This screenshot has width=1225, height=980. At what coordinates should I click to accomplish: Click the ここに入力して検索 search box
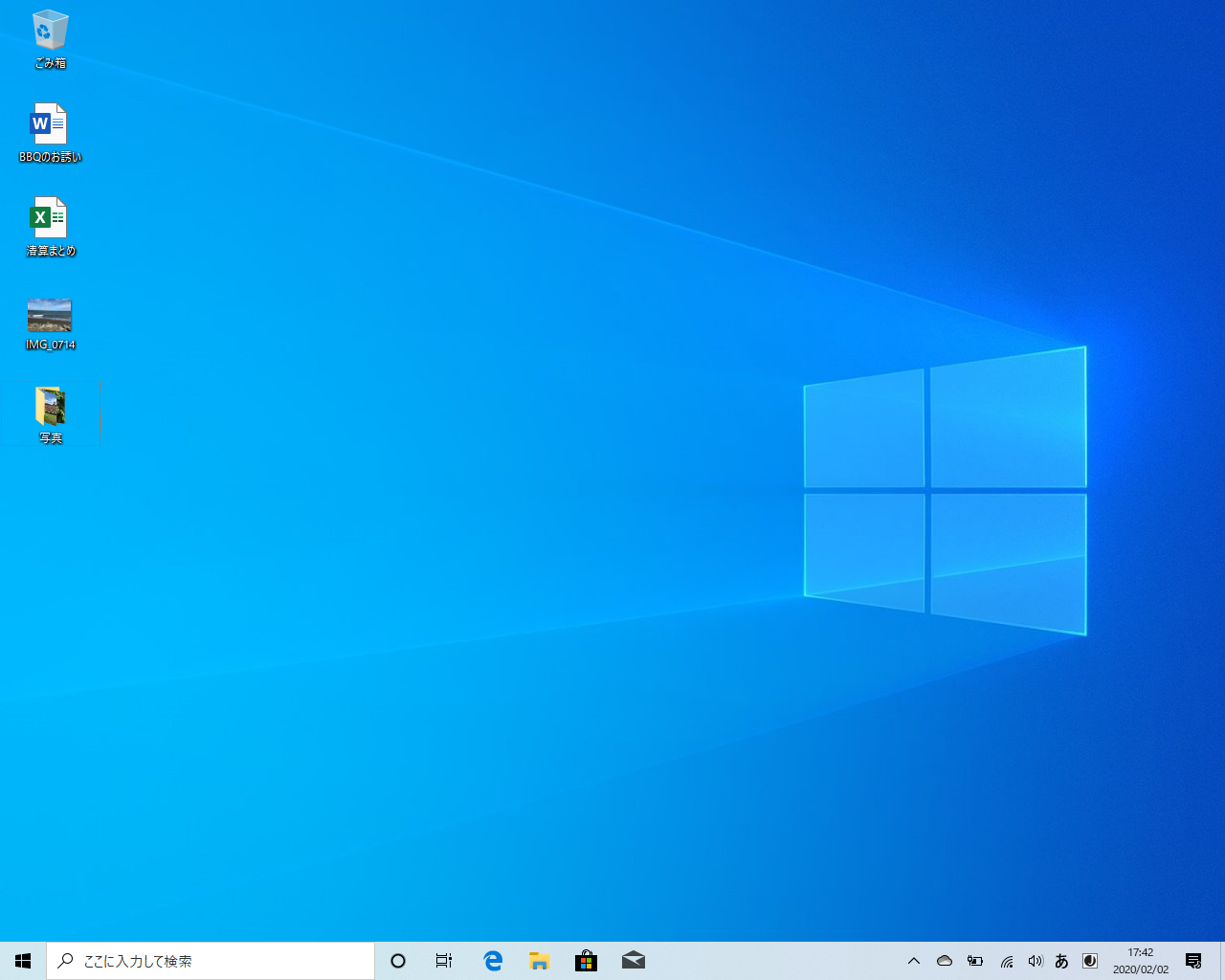click(x=211, y=961)
